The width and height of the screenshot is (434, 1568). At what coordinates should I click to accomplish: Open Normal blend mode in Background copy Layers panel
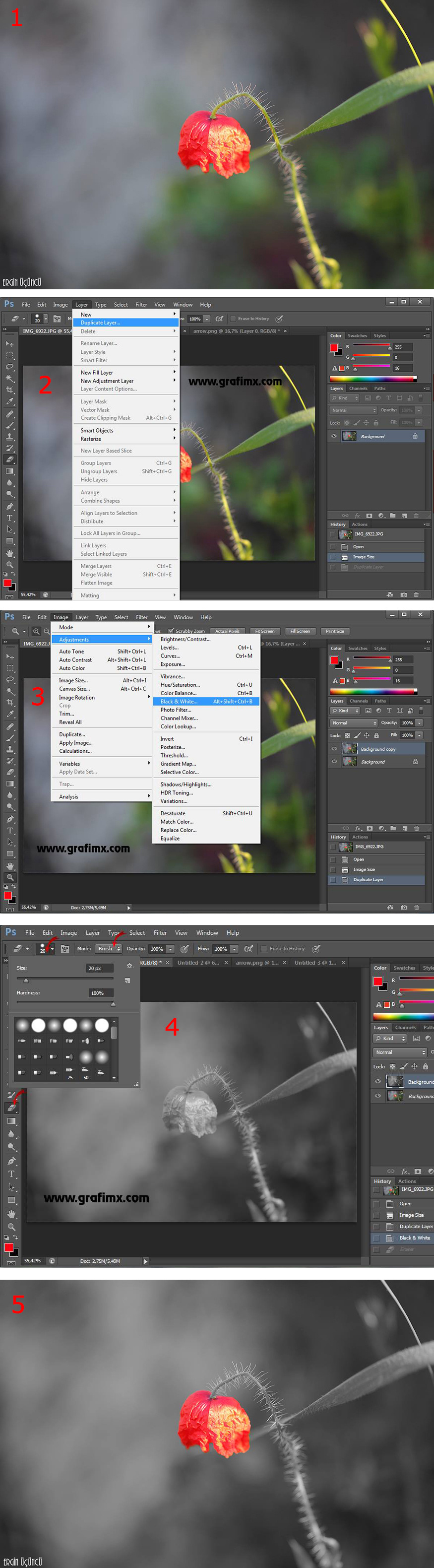pos(354,722)
